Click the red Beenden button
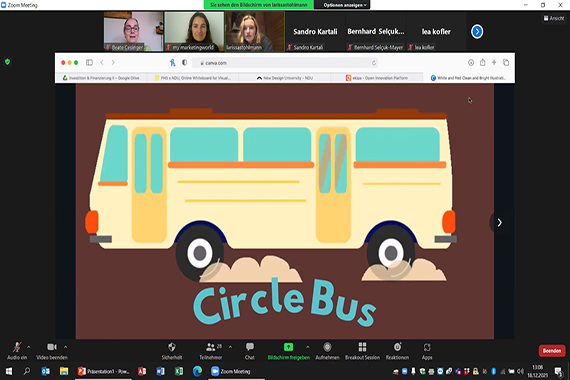Screen dimensions: 570x380 [x=552, y=351]
